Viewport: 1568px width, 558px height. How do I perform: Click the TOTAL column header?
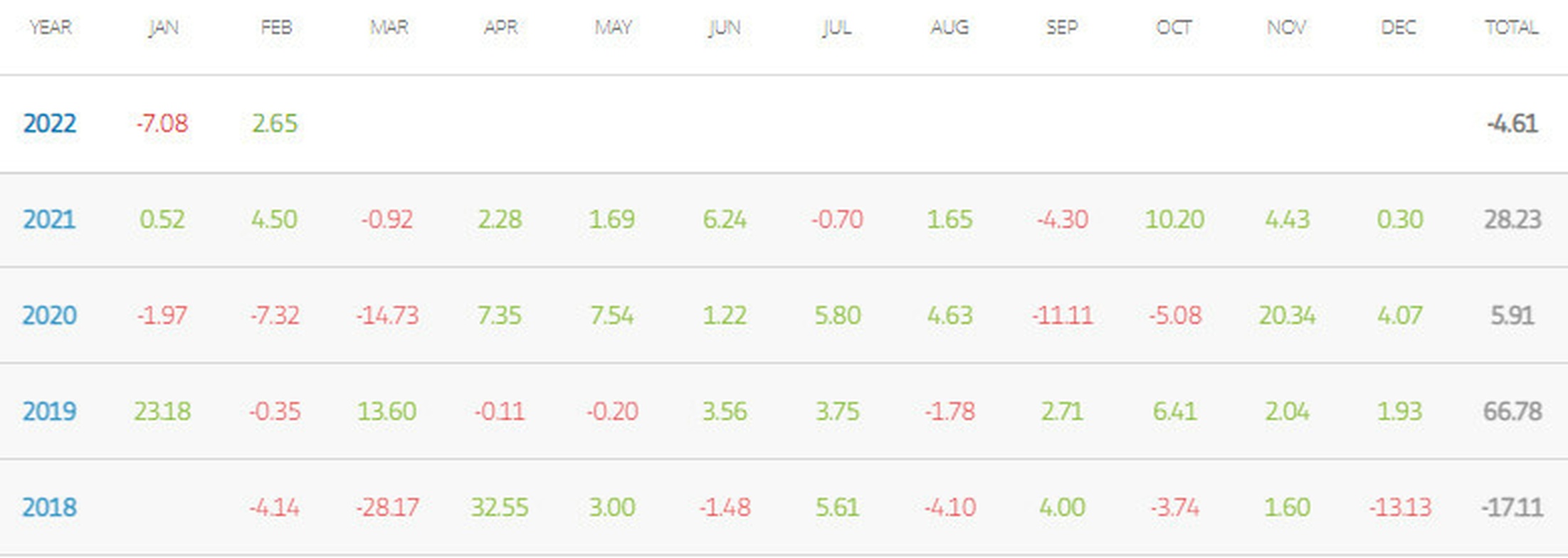point(1512,27)
